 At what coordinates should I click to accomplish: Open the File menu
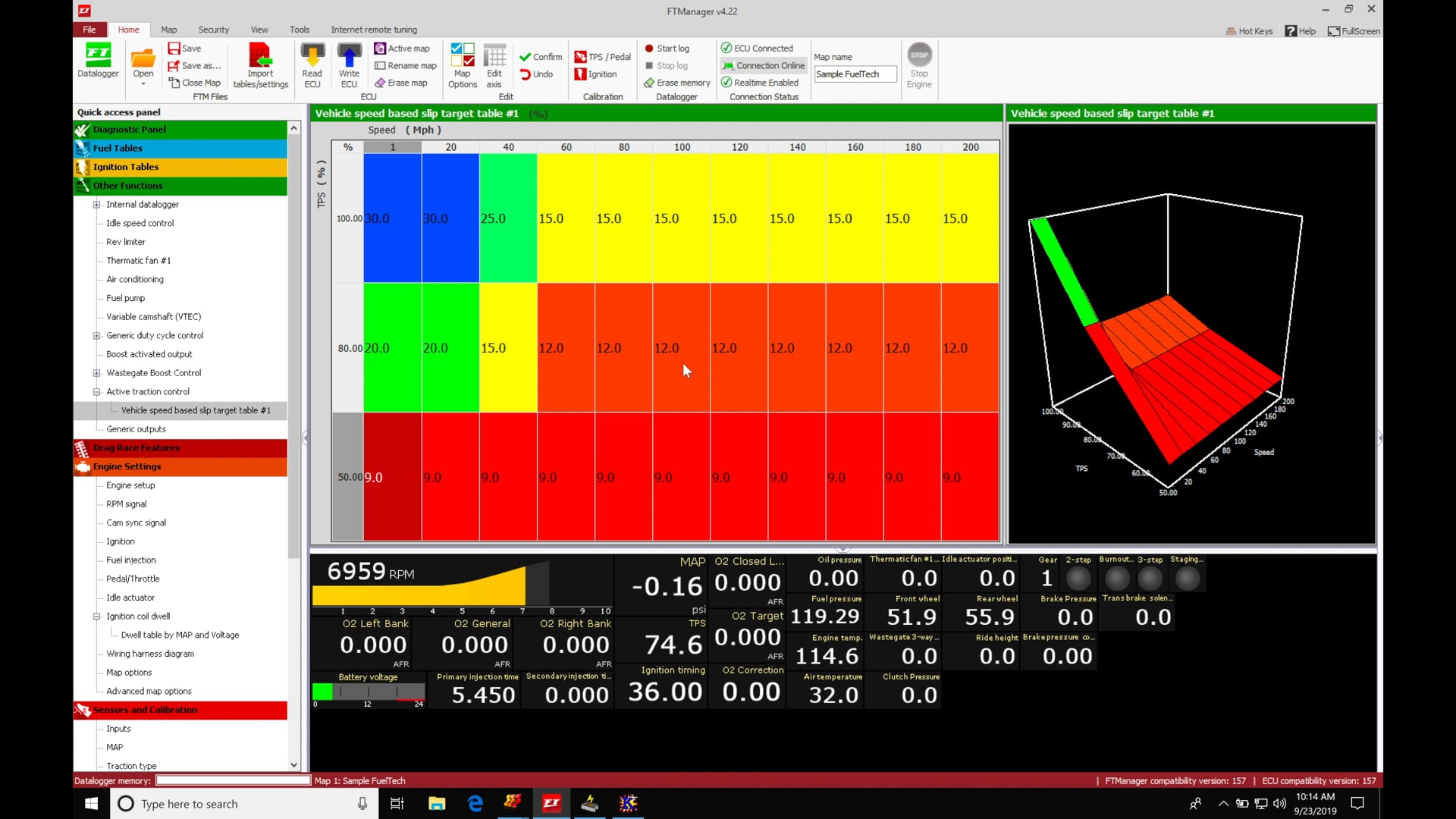[89, 30]
